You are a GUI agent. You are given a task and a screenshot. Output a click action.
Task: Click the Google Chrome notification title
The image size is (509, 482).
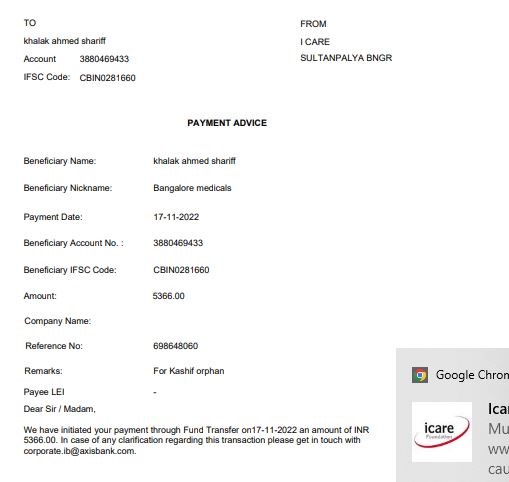point(472,375)
